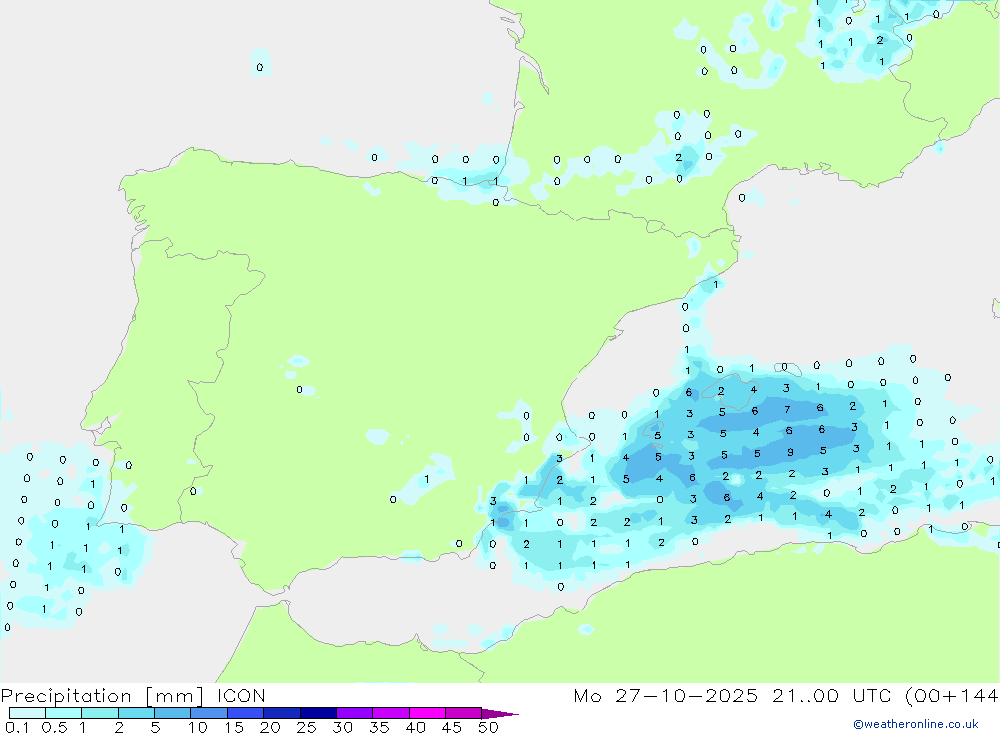
Task: Click the 0.1–0.5 mm legend color box
Action: tap(27, 713)
